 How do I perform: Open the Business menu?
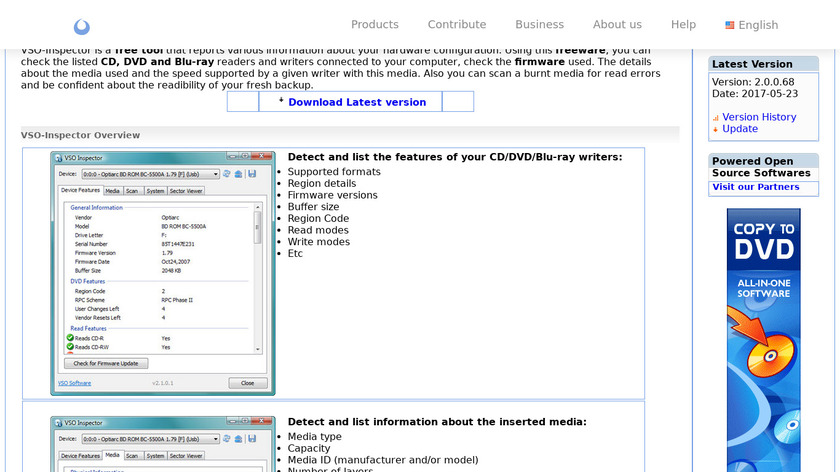(x=539, y=25)
